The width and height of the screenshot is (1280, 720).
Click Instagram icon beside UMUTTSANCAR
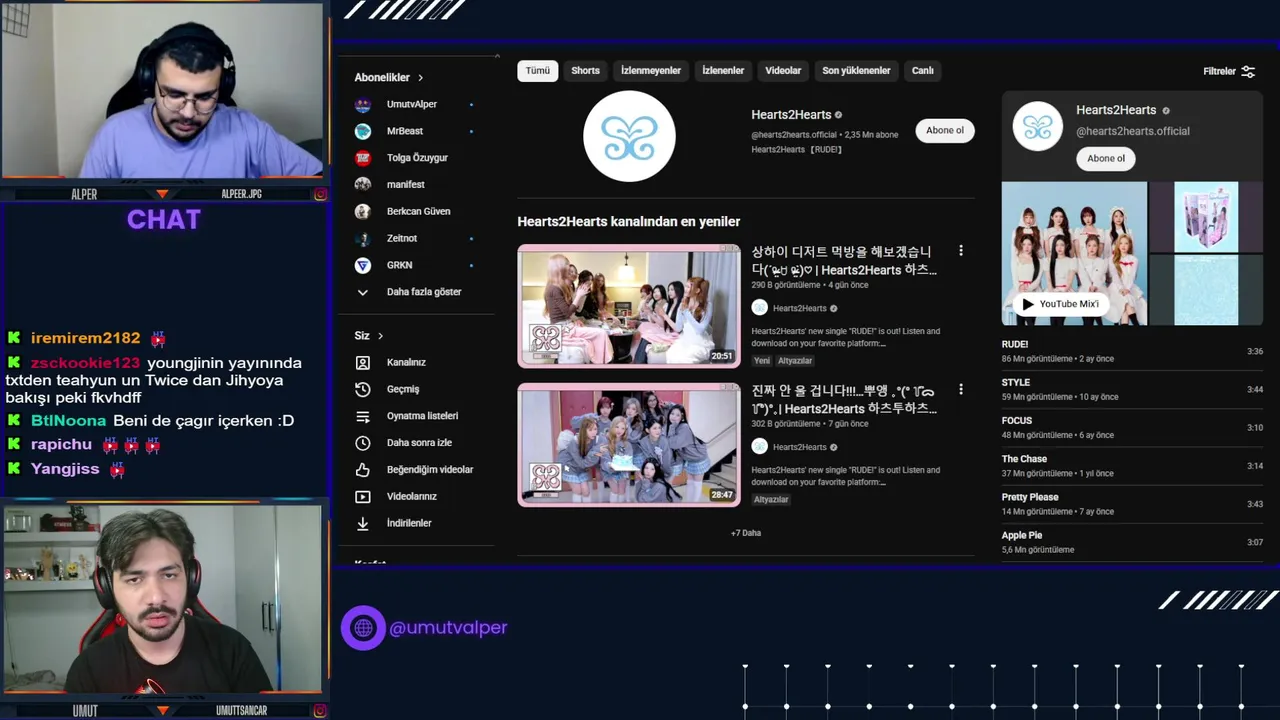[320, 711]
